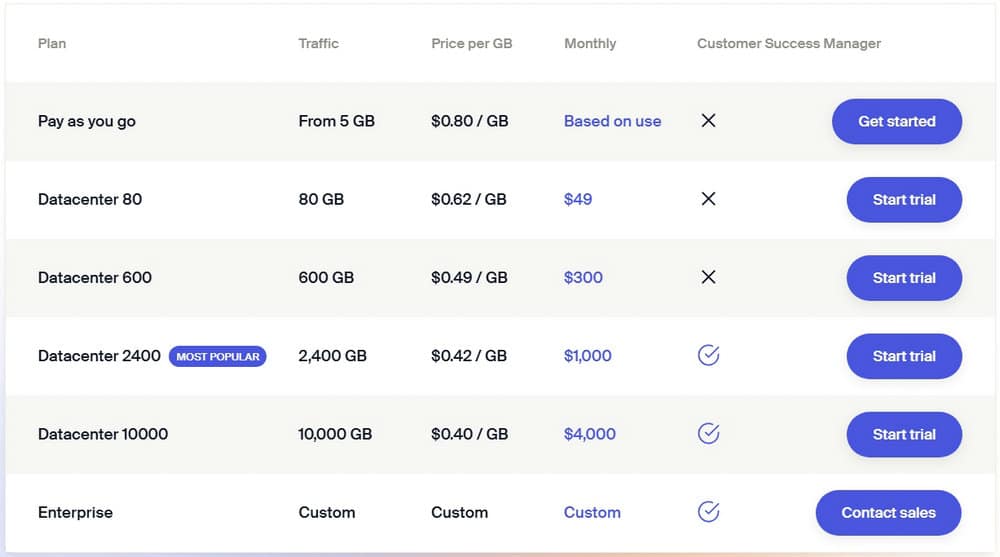This screenshot has width=1000, height=557.
Task: Click the $300 monthly price
Action: coord(583,278)
